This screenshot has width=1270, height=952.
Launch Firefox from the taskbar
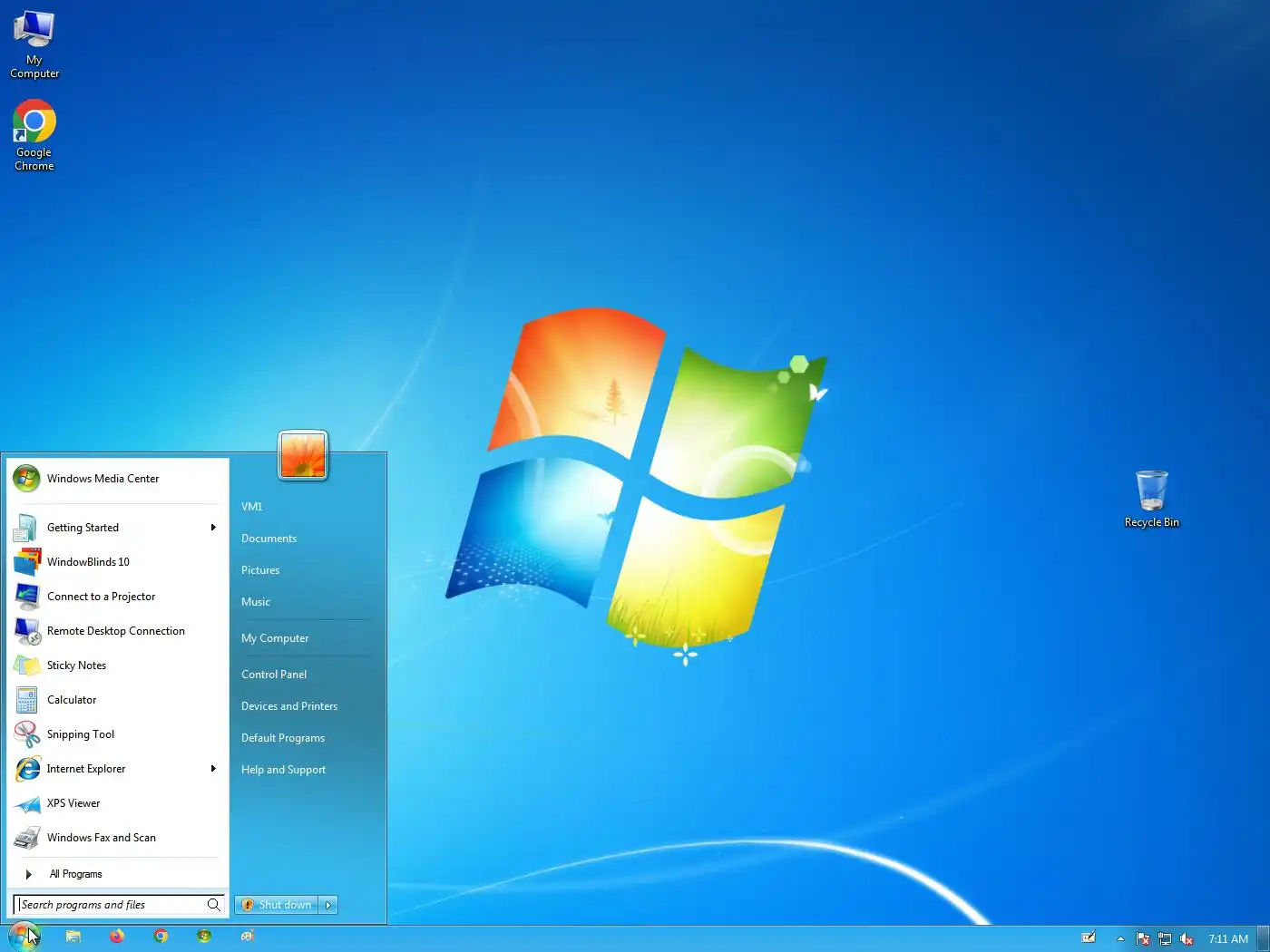tap(117, 937)
